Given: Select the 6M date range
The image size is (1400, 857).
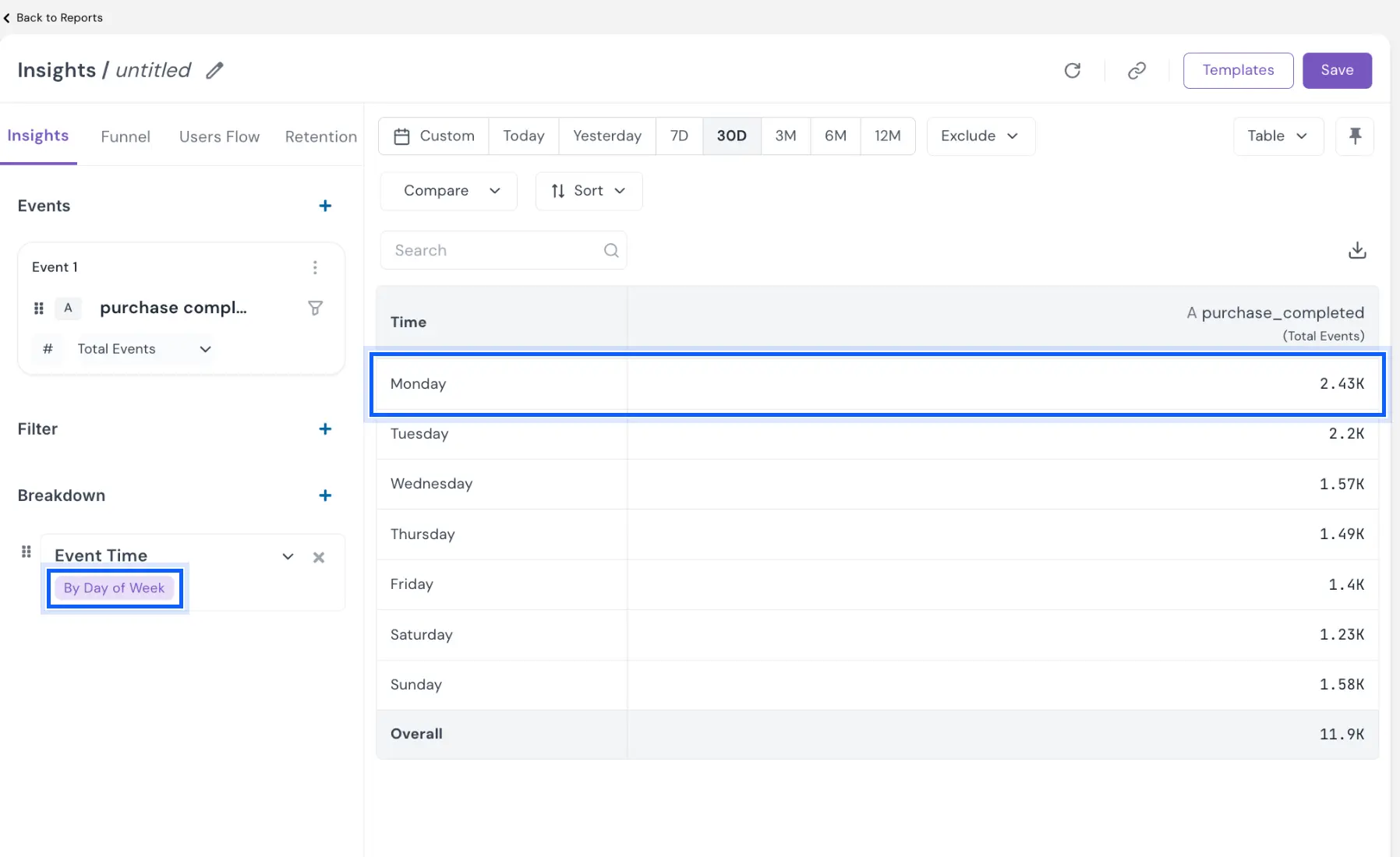Looking at the screenshot, I should coord(836,136).
